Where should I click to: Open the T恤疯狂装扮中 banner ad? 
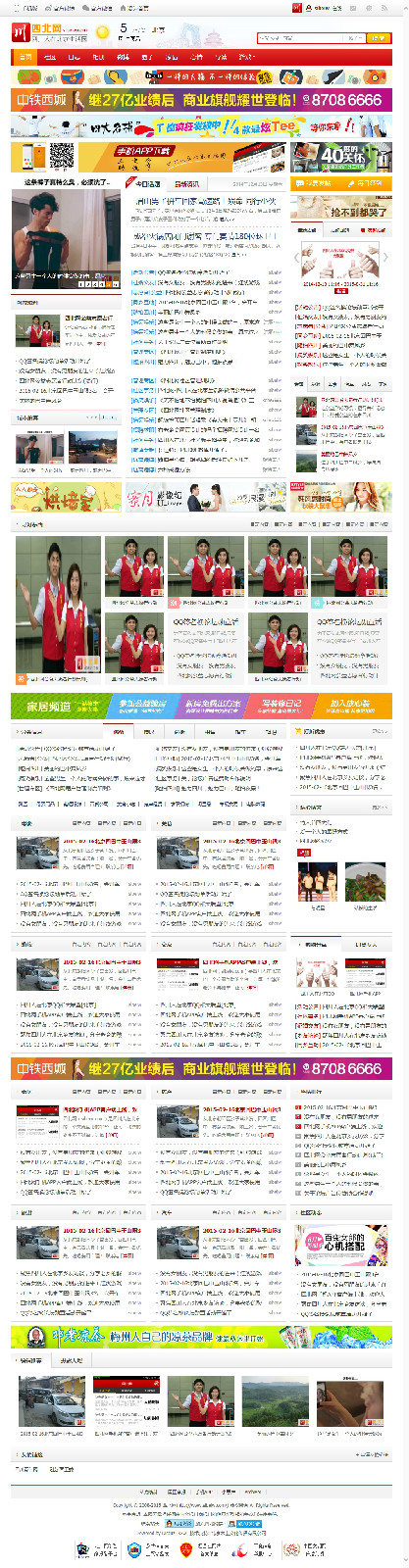tap(202, 125)
